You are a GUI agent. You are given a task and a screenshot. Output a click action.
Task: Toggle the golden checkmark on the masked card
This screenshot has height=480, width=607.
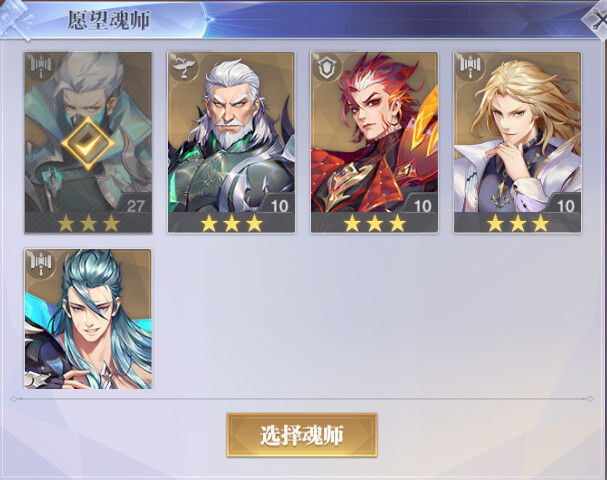tap(88, 144)
